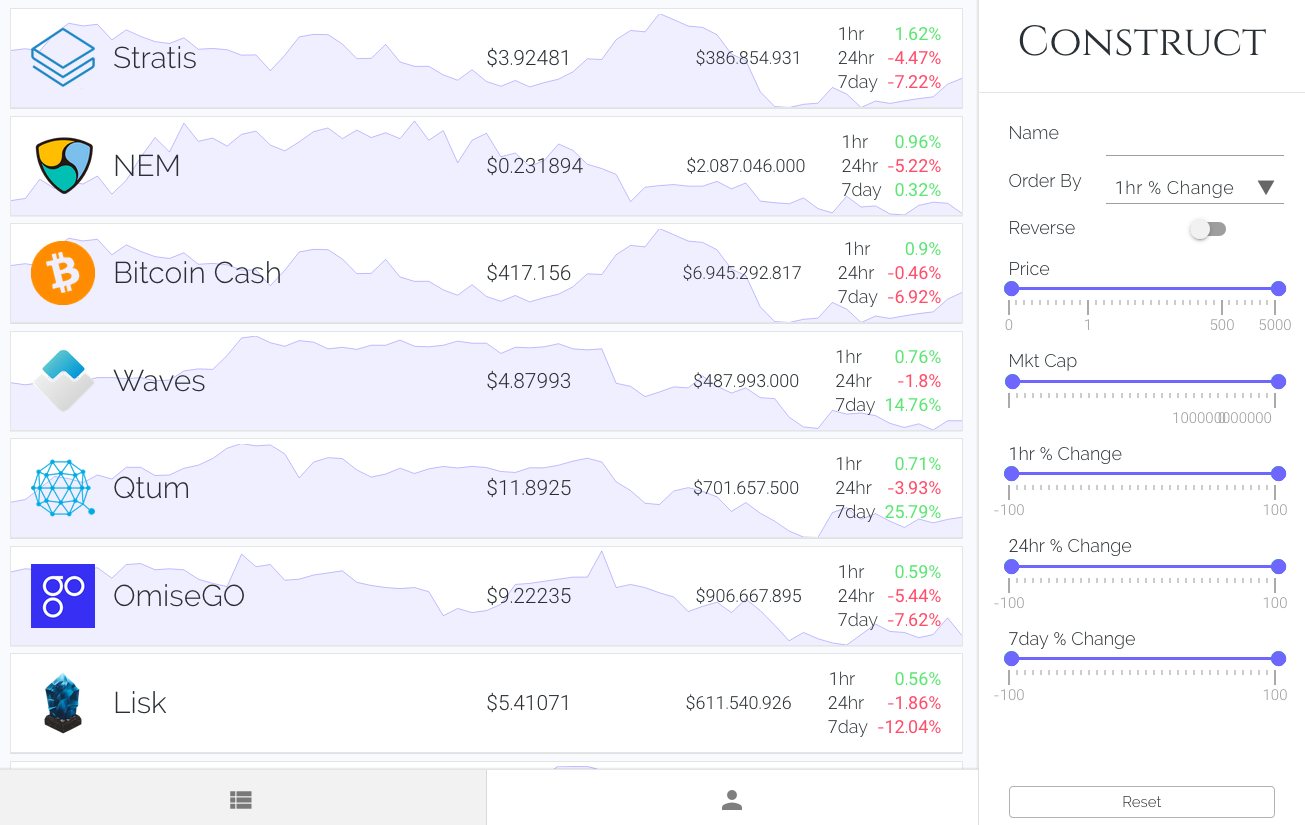The width and height of the screenshot is (1305, 825).
Task: Click the Order By dropdown arrow
Action: (1266, 188)
